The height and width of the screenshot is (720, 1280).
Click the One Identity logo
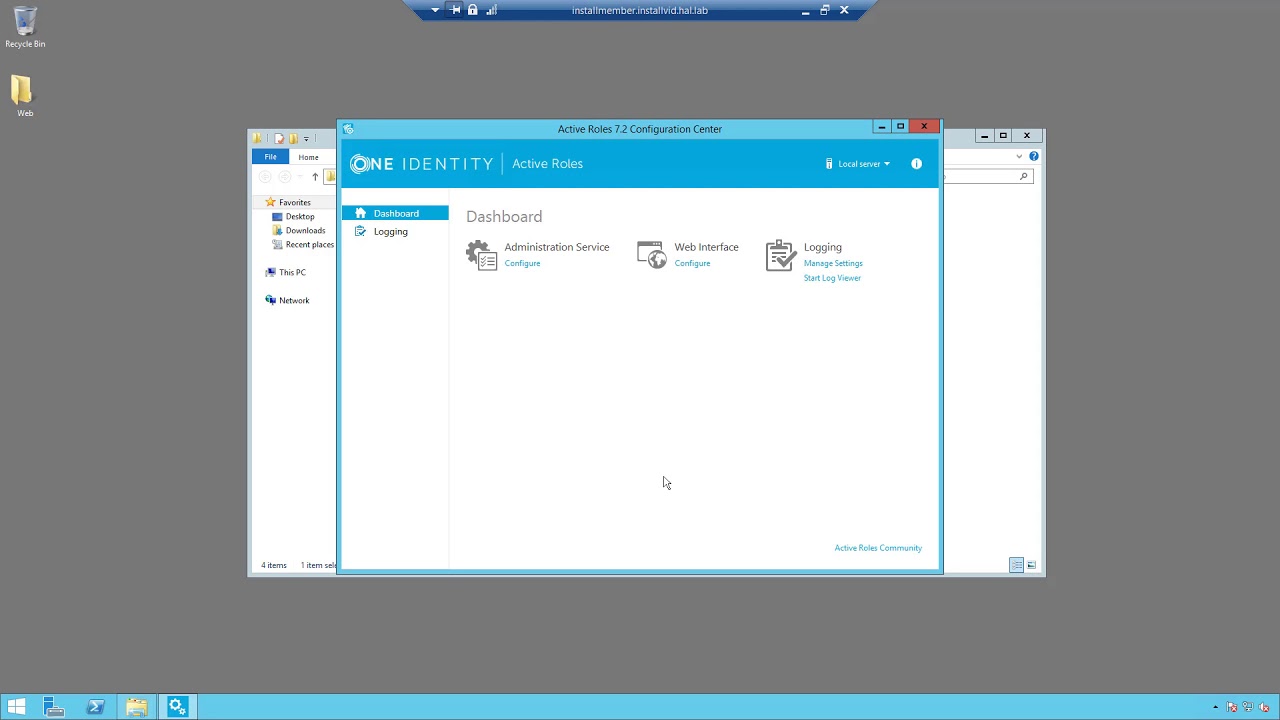pos(421,164)
